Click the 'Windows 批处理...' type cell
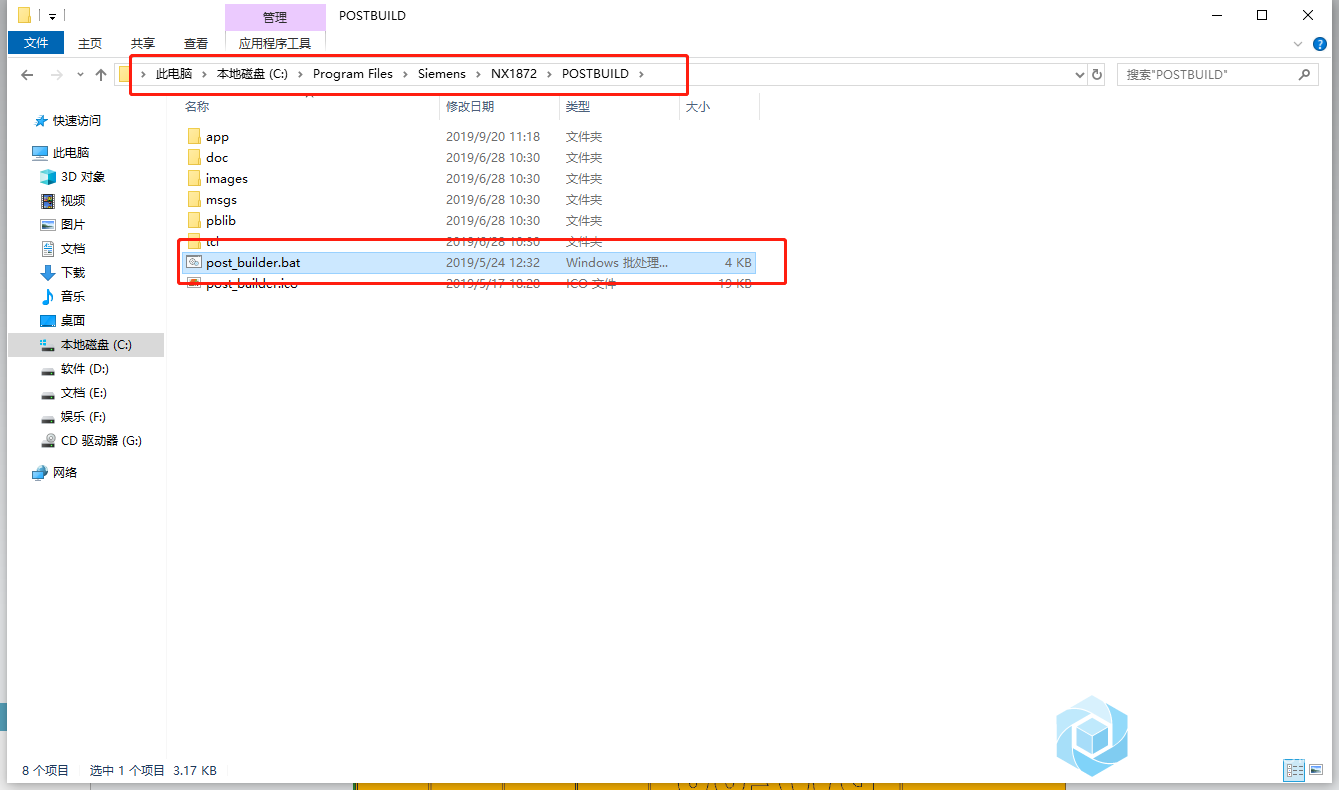Image resolution: width=1339 pixels, height=790 pixels. coord(617,262)
